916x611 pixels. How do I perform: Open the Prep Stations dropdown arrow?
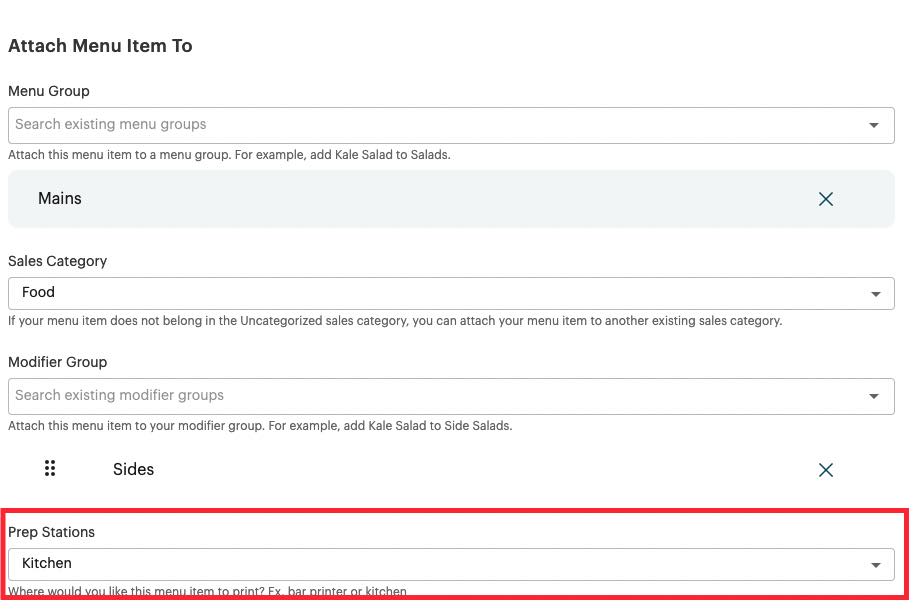tap(875, 564)
